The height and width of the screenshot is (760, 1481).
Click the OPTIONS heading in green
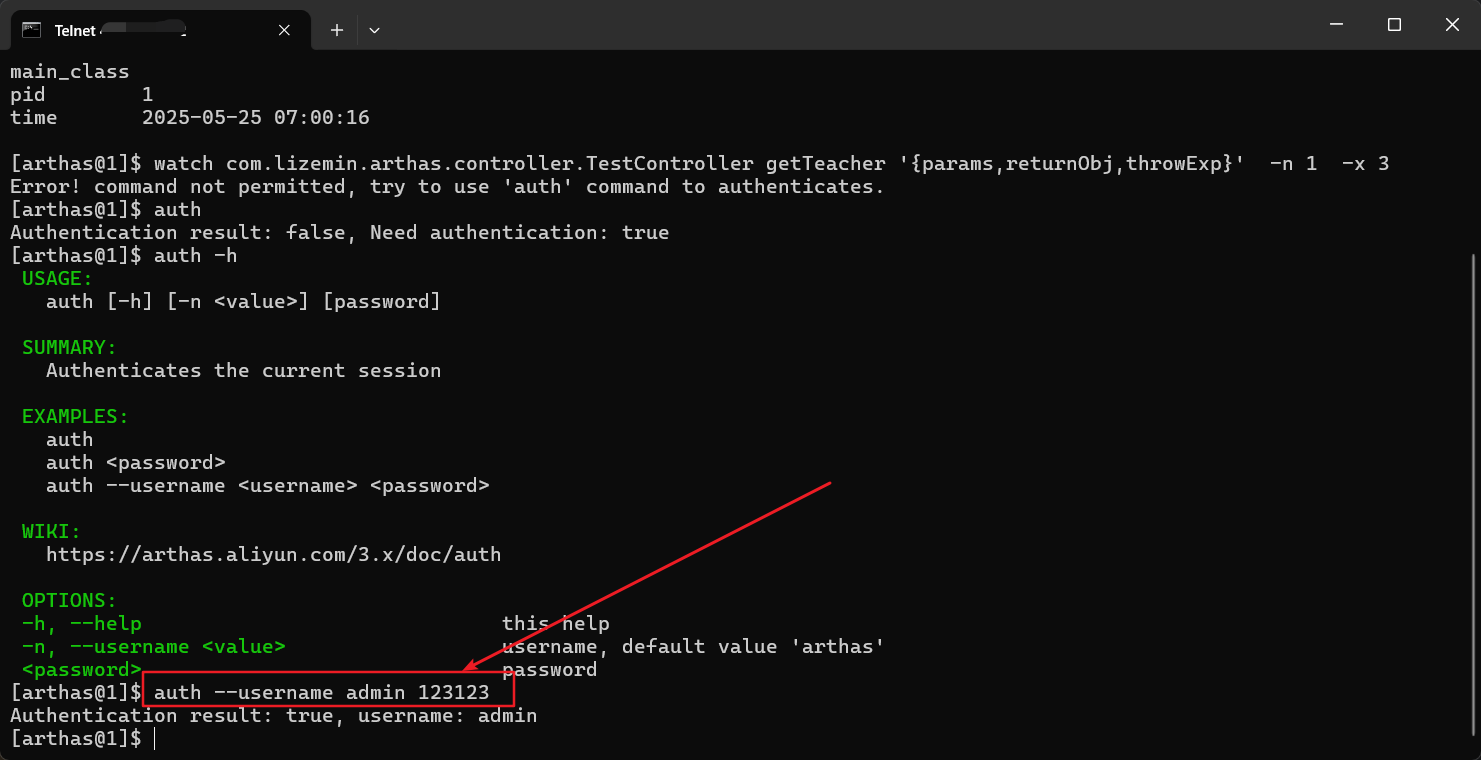[x=66, y=600]
